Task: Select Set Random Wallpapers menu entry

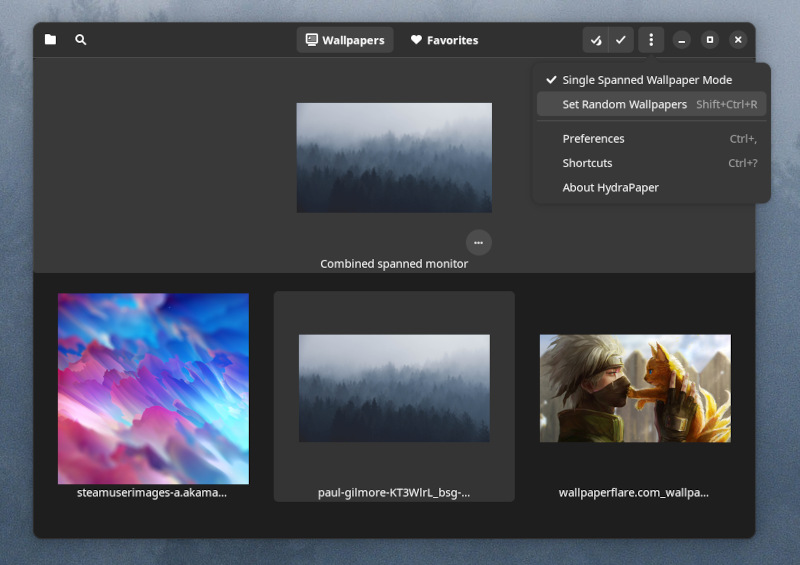Action: click(652, 105)
